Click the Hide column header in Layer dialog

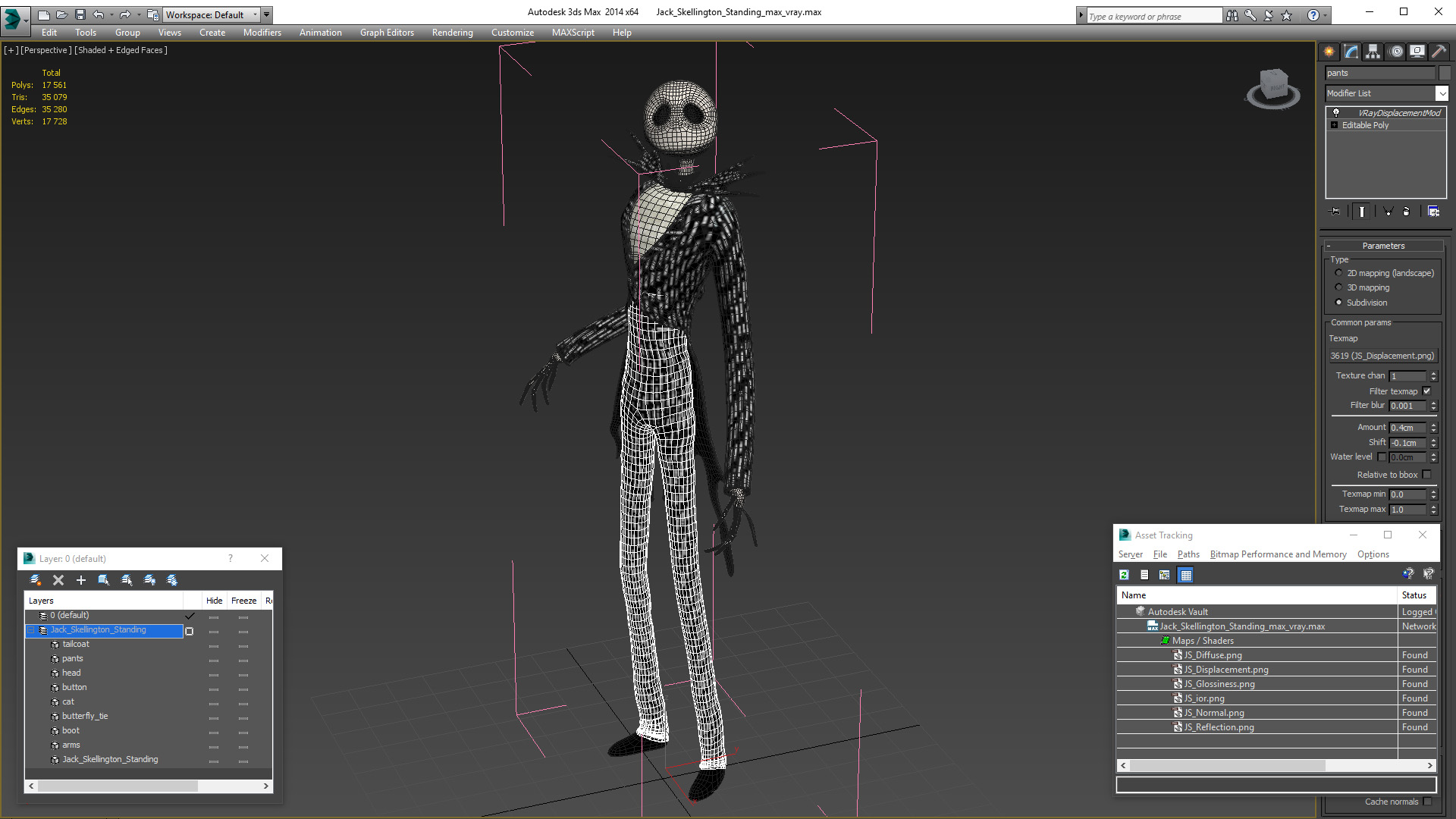pos(215,601)
